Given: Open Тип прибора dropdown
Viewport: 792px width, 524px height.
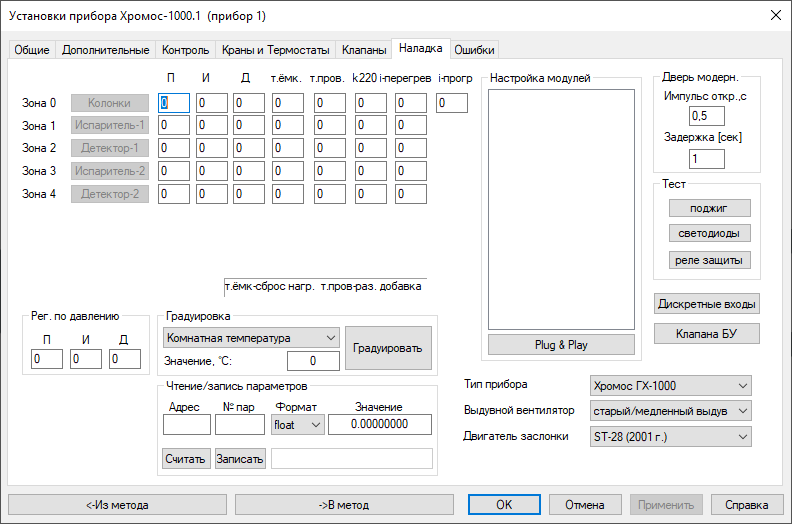Looking at the screenshot, I should [x=670, y=386].
